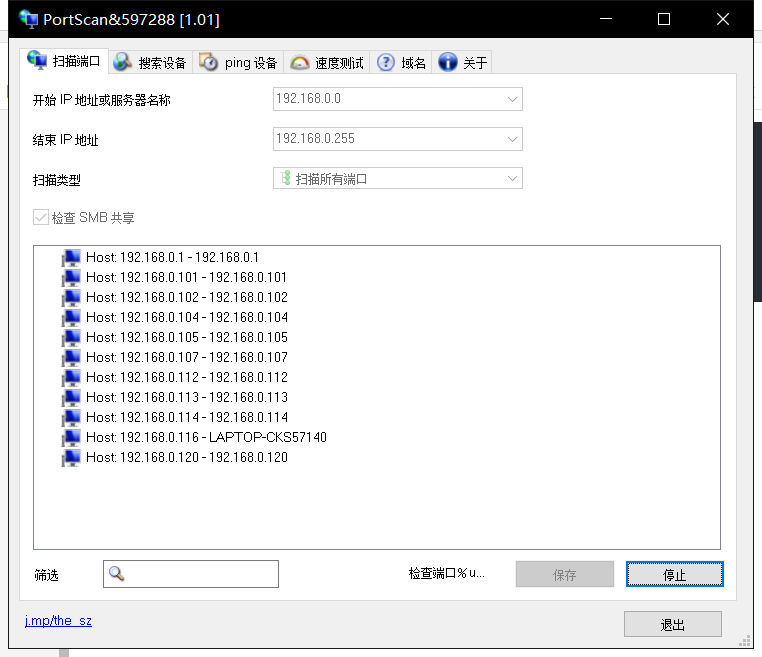Select the 扫描端口 tab
This screenshot has width=762, height=657.
(64, 61)
